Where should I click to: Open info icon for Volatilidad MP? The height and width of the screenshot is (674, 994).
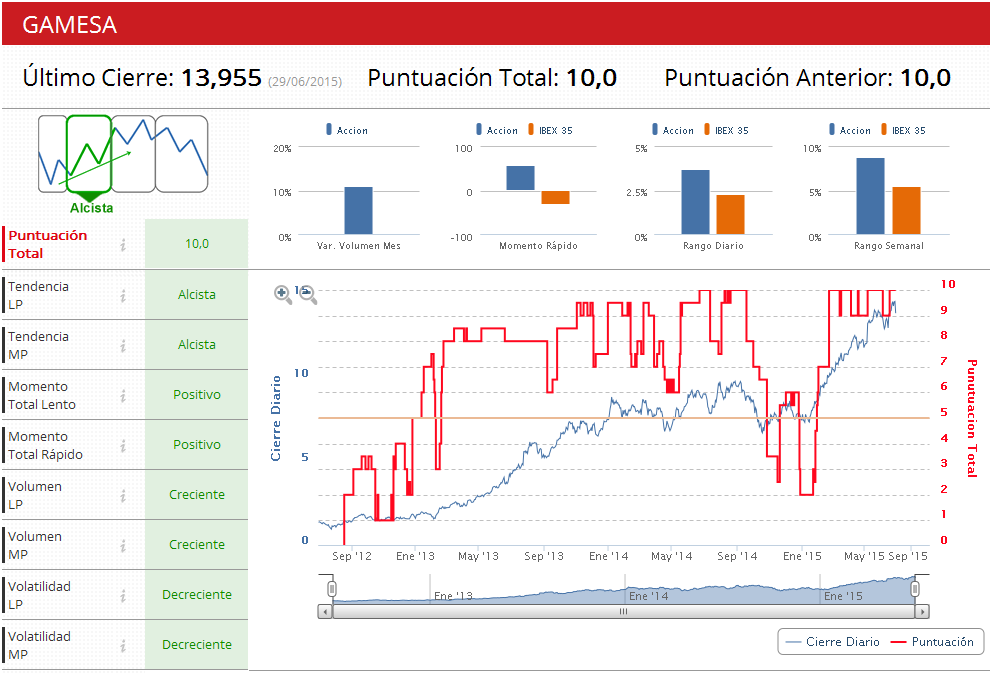pyautogui.click(x=123, y=646)
